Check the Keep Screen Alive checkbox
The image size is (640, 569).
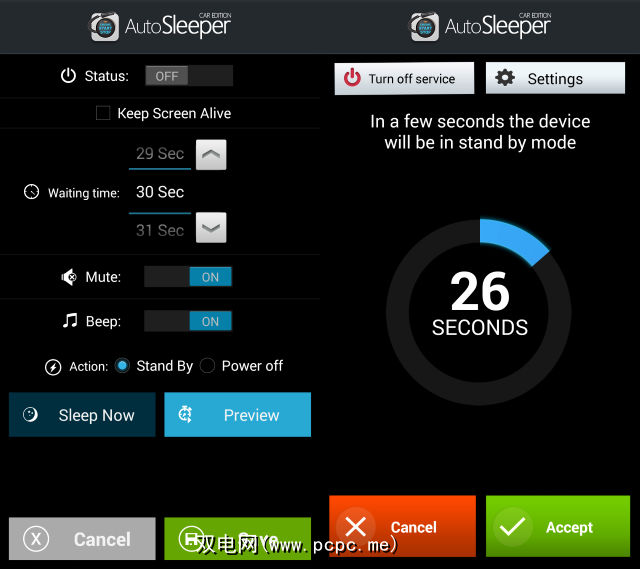(103, 113)
